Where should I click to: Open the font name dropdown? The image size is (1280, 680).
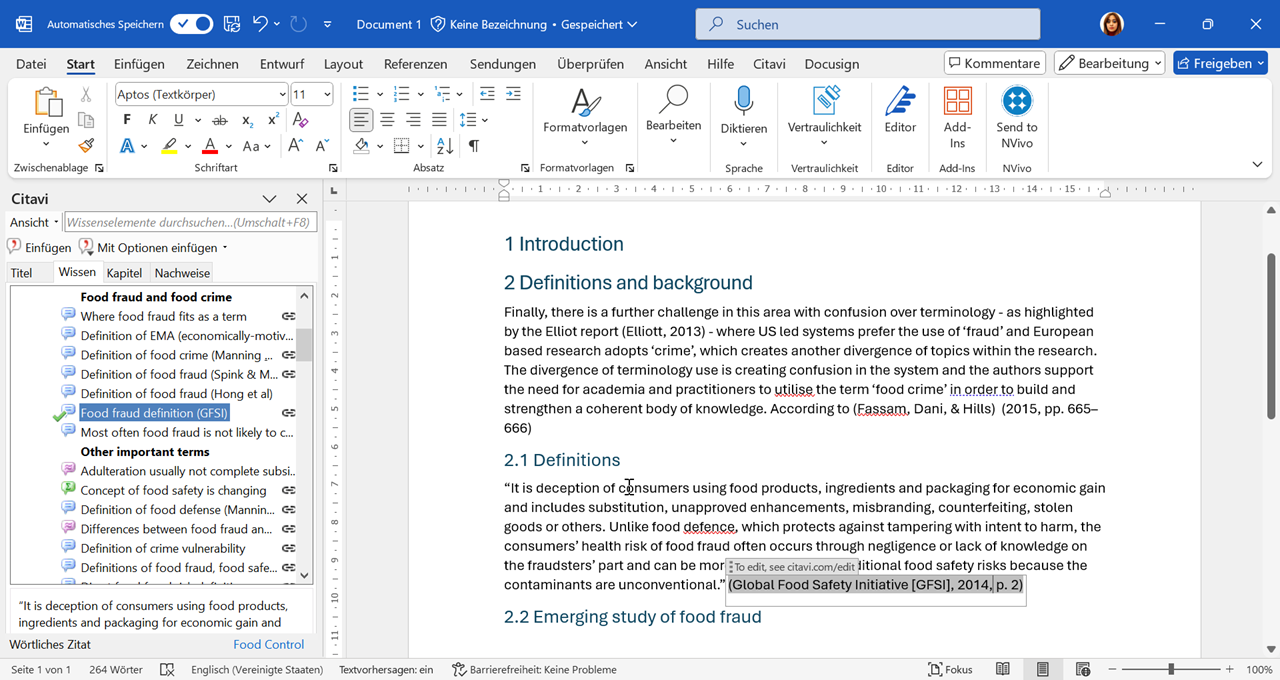coord(282,94)
